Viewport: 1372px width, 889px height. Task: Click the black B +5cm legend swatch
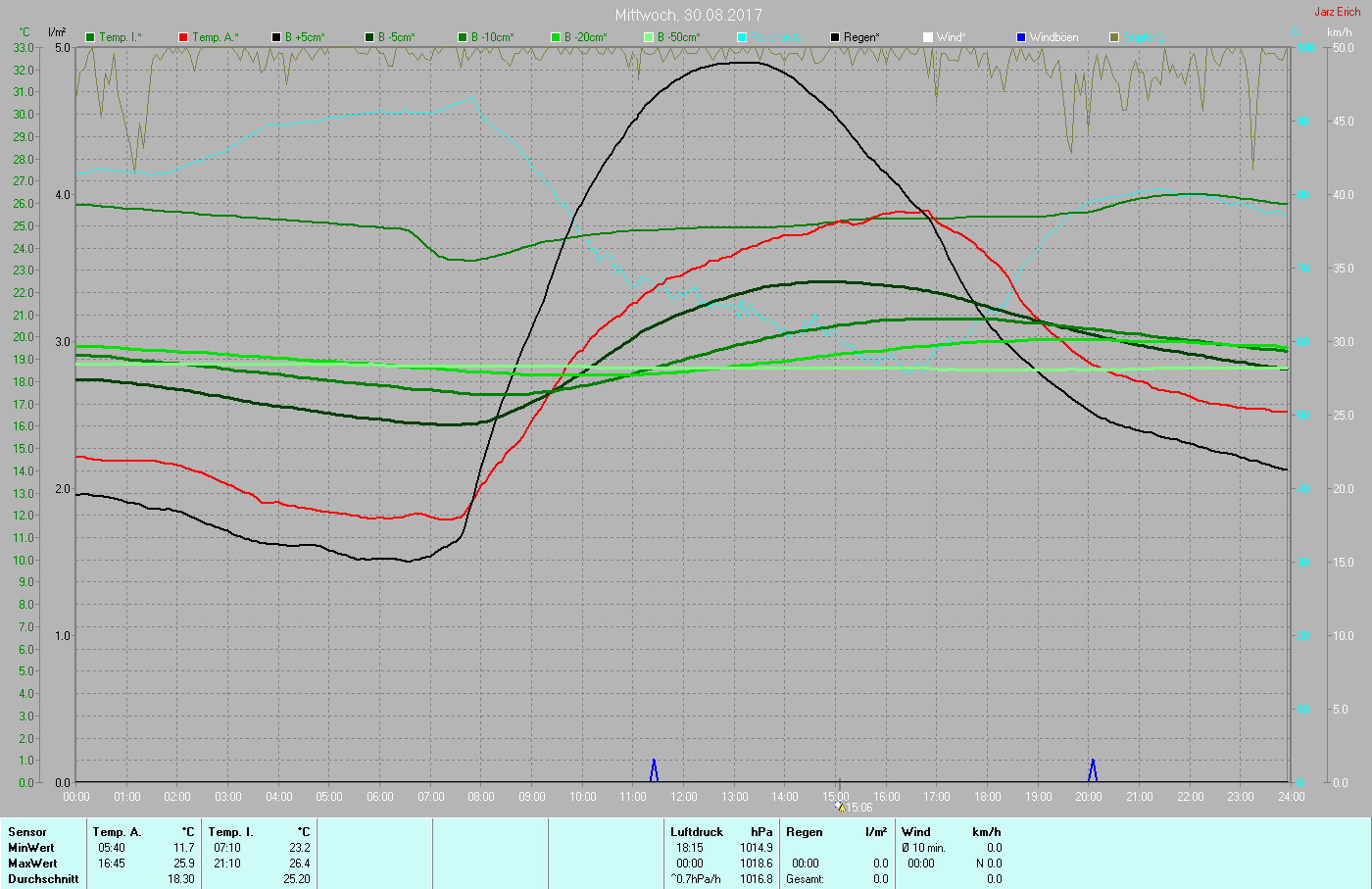tap(276, 37)
